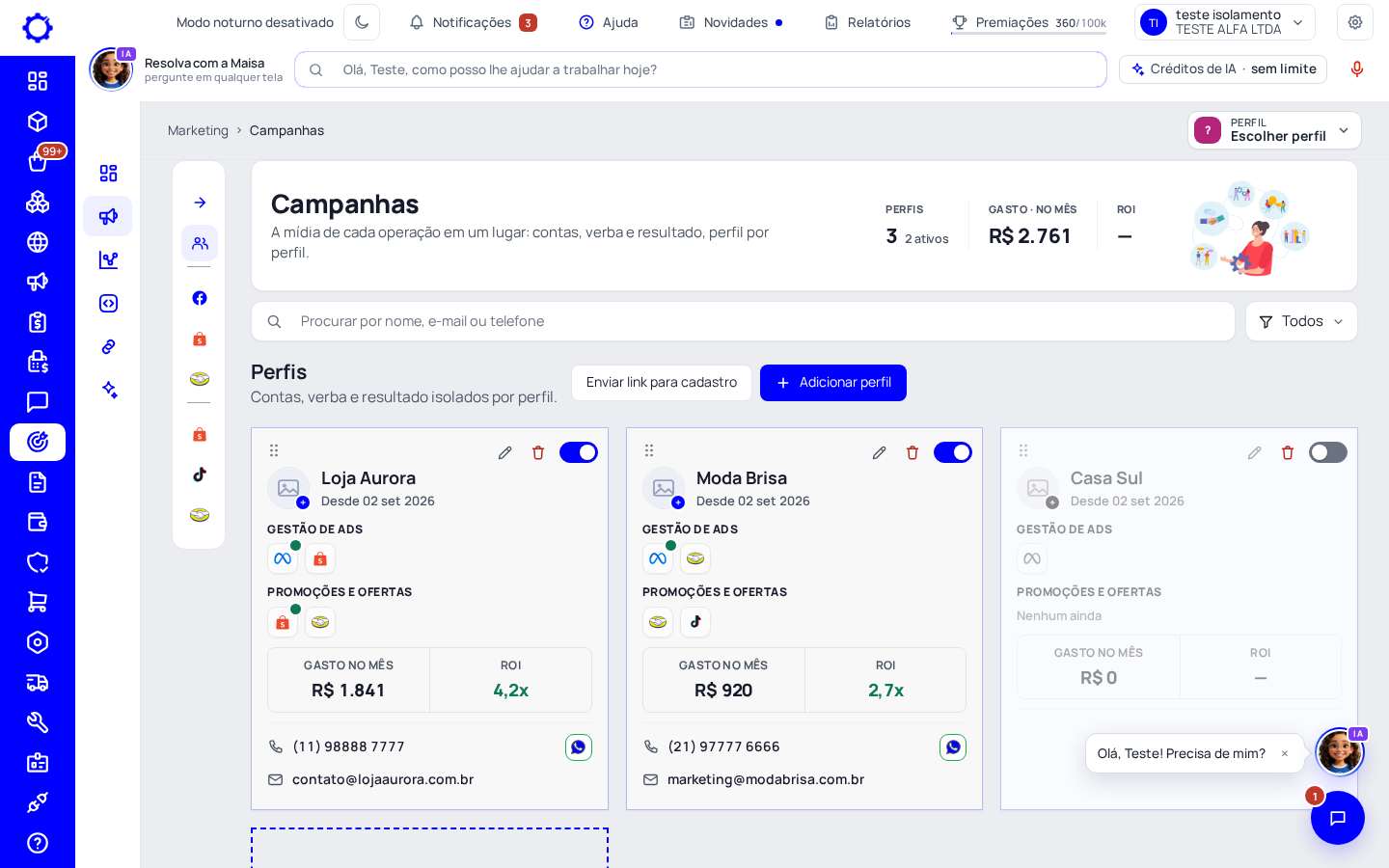
Task: Edit the Casa Sul profile
Action: 1254,452
